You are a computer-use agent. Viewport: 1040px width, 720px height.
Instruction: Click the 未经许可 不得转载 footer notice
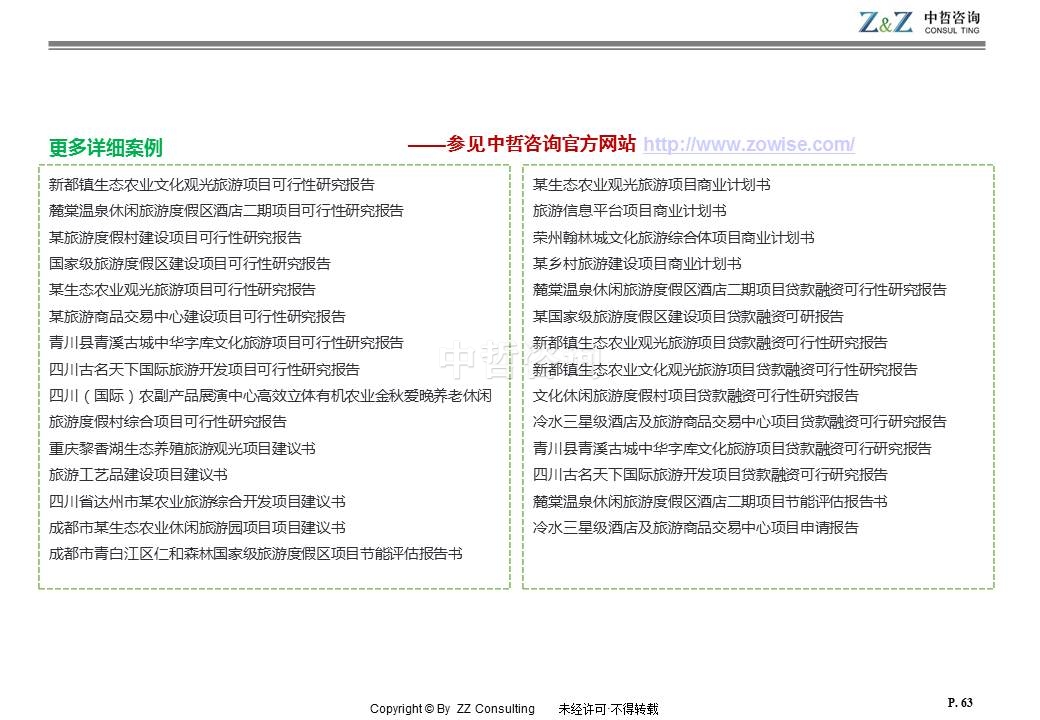[608, 709]
